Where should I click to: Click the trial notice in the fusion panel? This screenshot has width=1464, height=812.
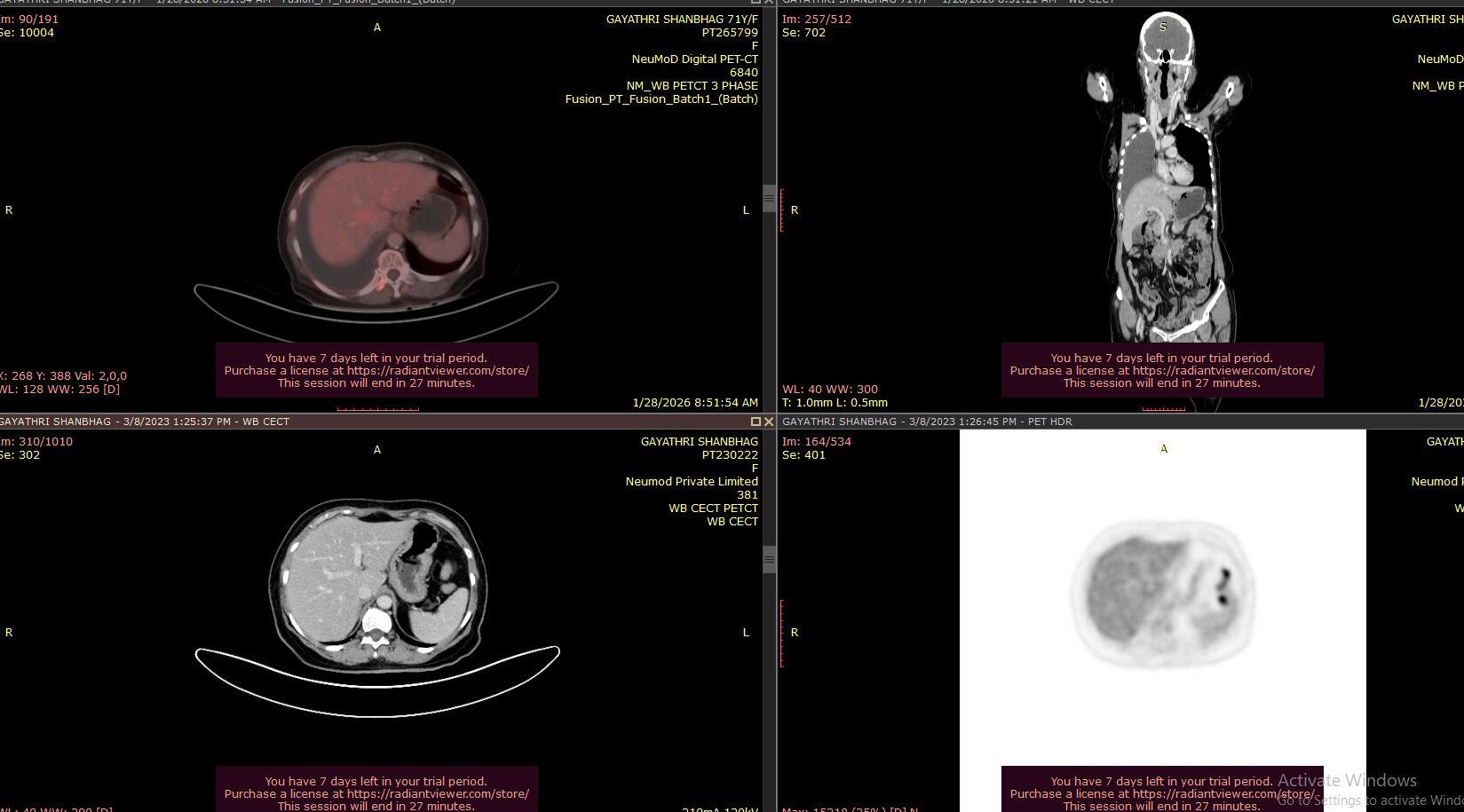[x=376, y=370]
